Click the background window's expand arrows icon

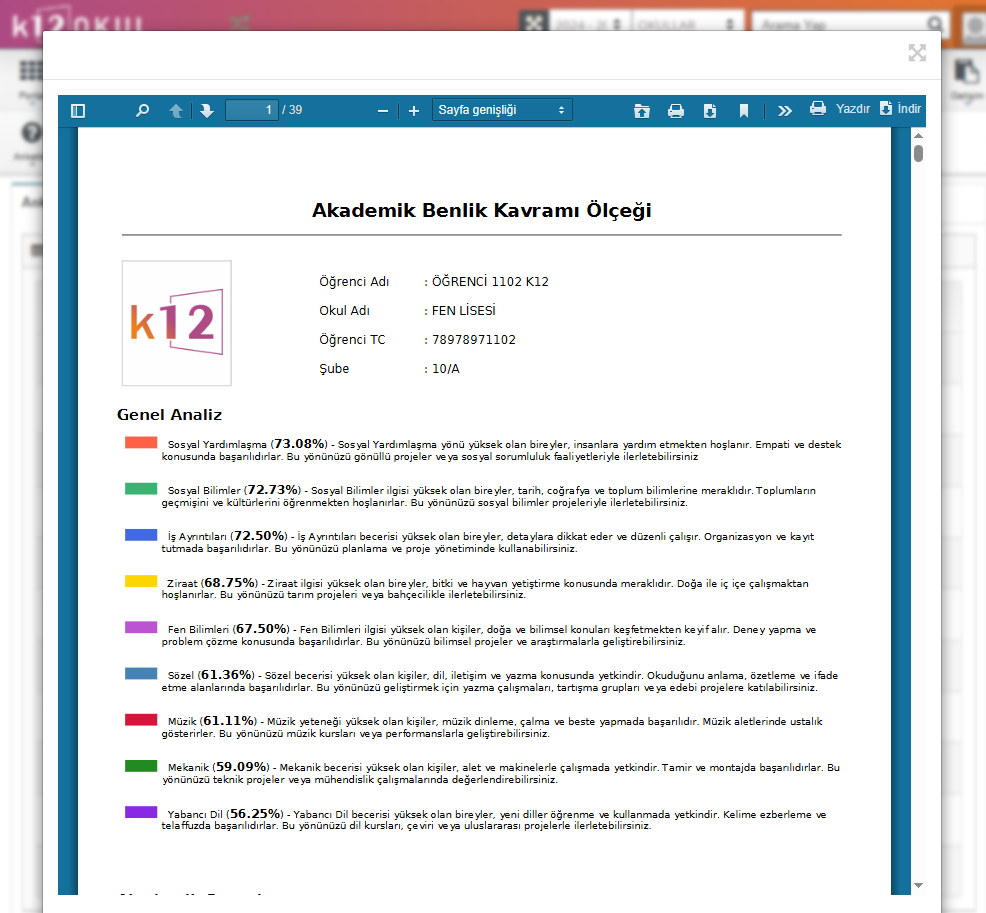coord(533,23)
